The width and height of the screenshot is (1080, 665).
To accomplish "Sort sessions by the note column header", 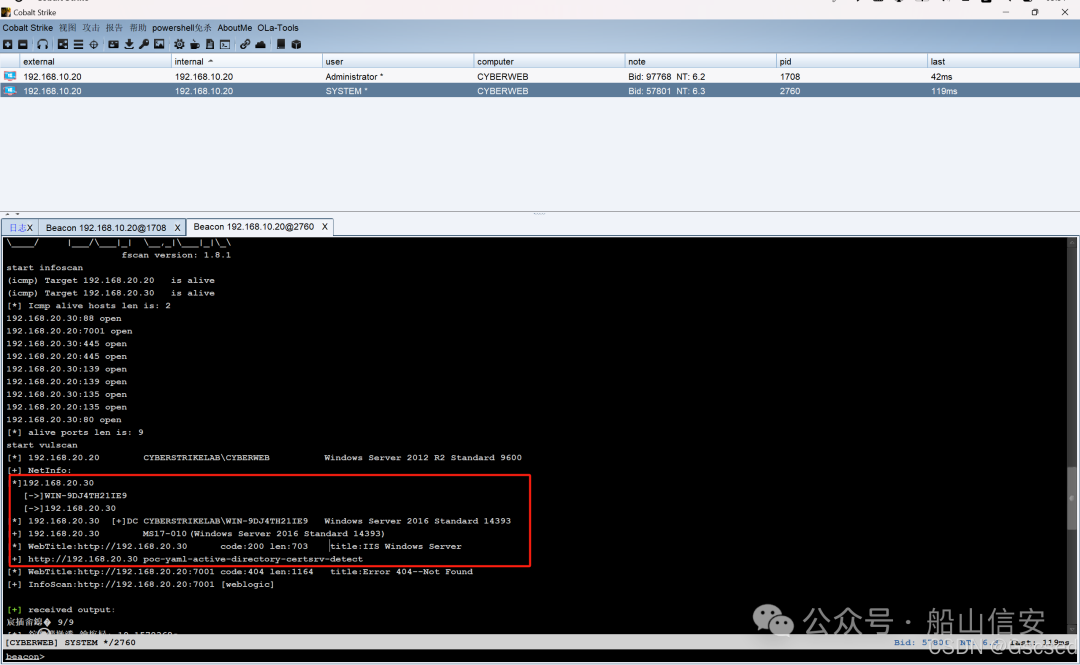I will coord(700,61).
